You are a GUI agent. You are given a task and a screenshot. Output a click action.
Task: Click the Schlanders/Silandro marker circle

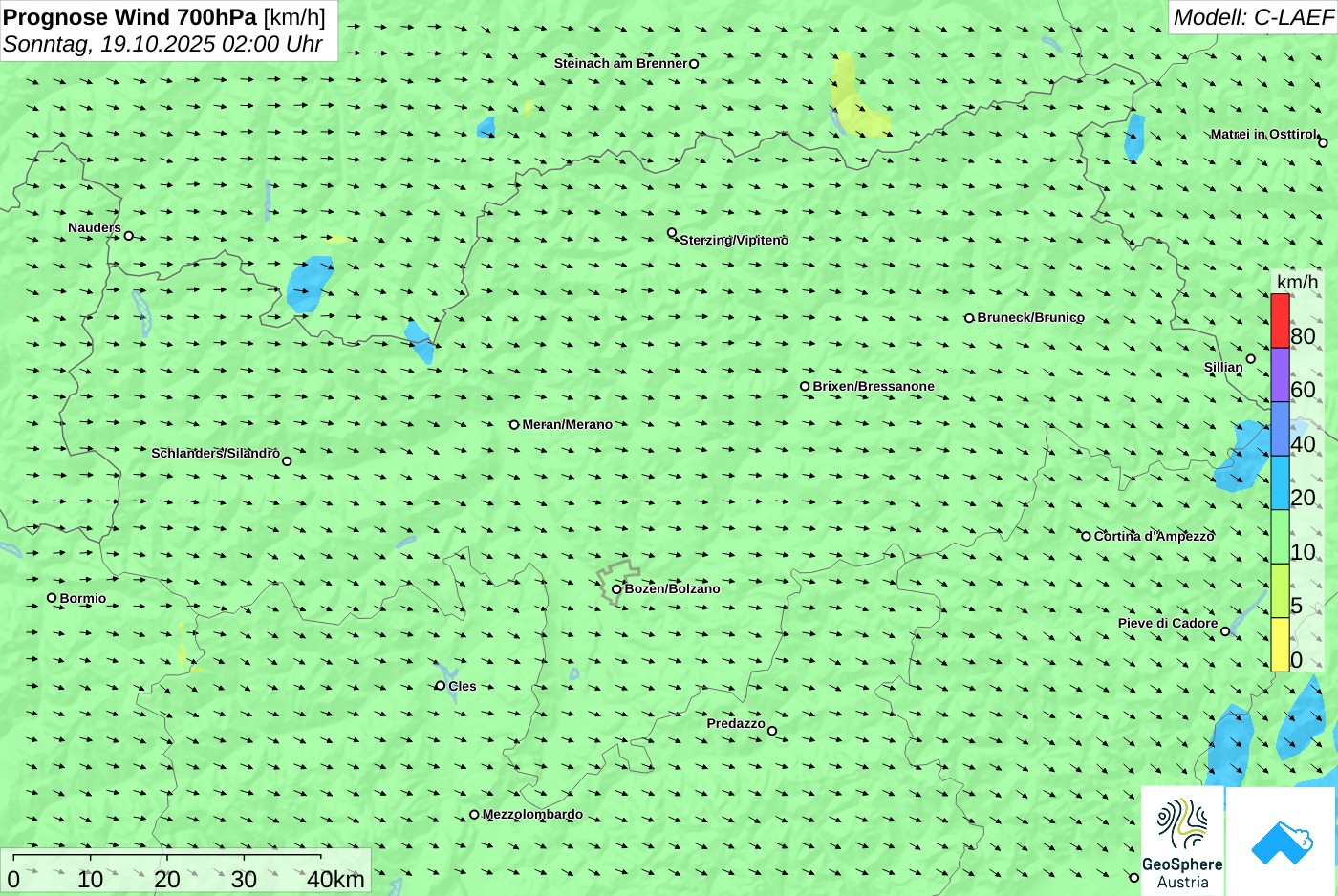coord(287,461)
